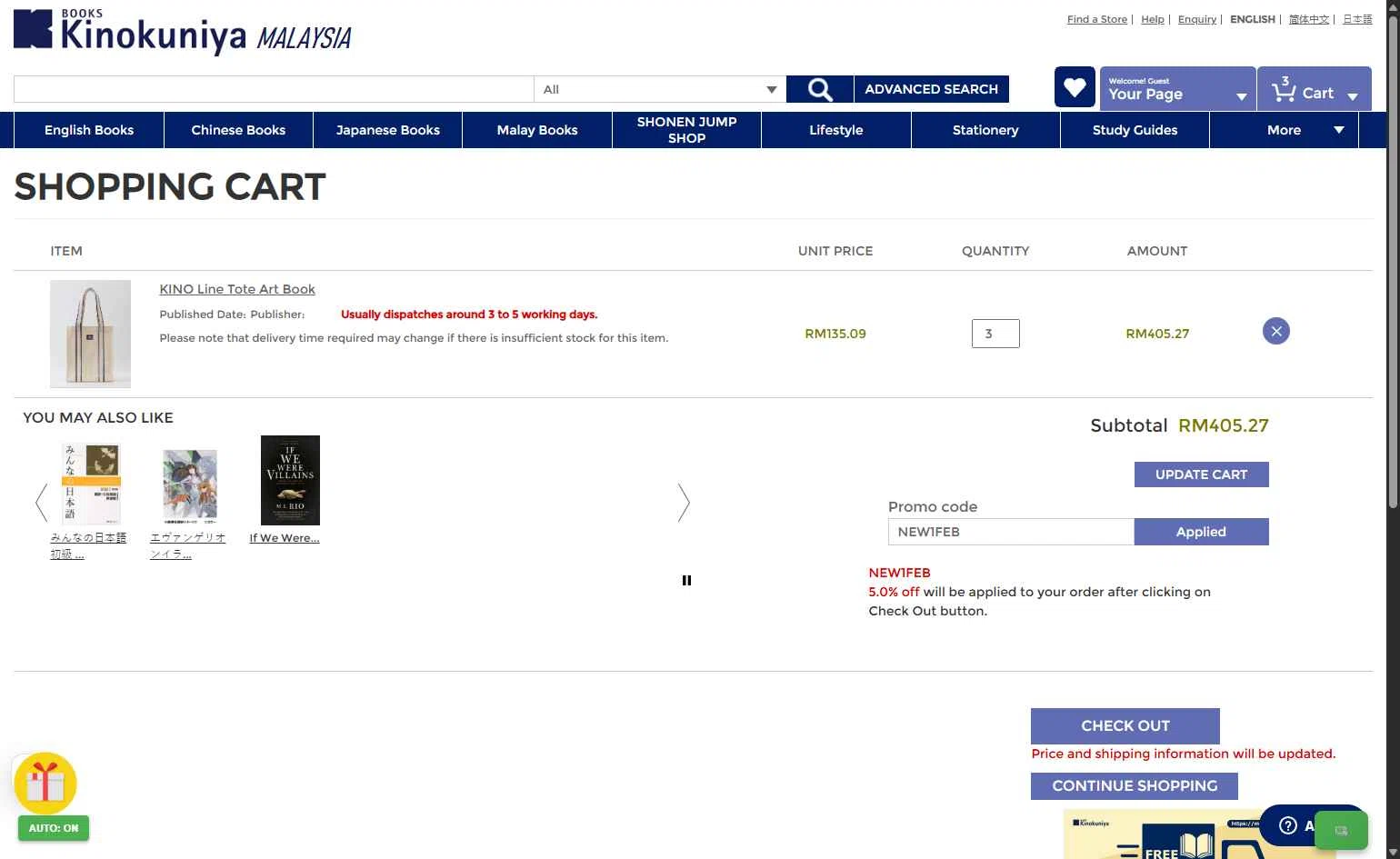The image size is (1400, 859).
Task: Click the quantity field showing 3
Action: (995, 334)
